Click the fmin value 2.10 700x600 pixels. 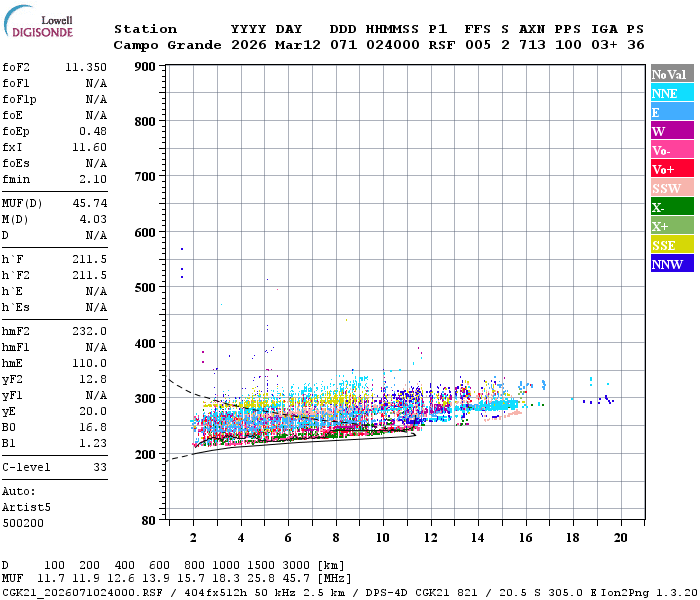pos(93,179)
